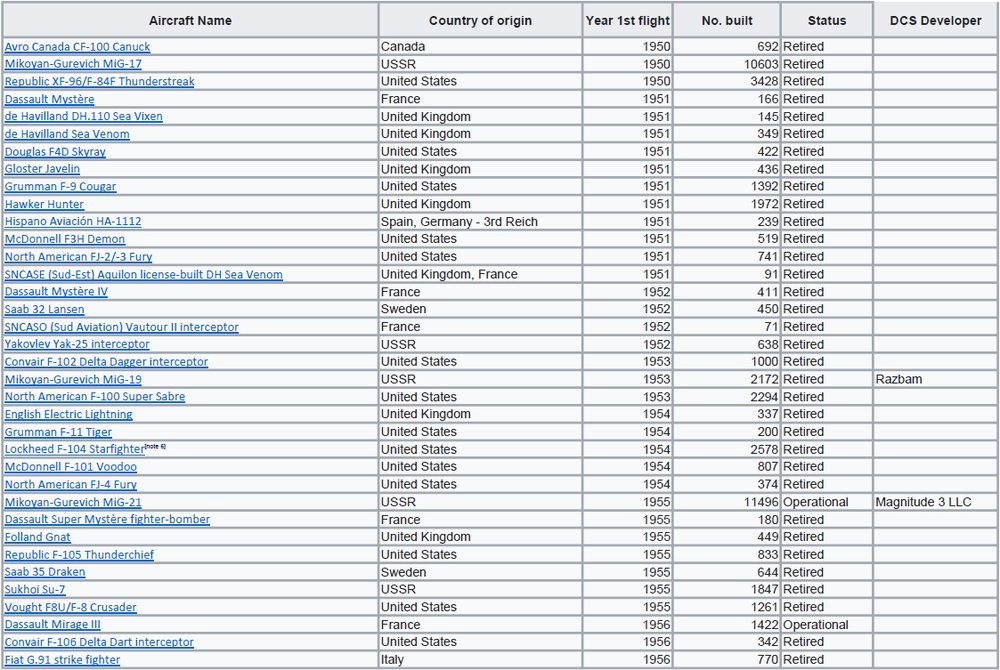Screen dimensions: 1000x670
Task: Click the Hawker Hunter hyperlink
Action: click(44, 204)
